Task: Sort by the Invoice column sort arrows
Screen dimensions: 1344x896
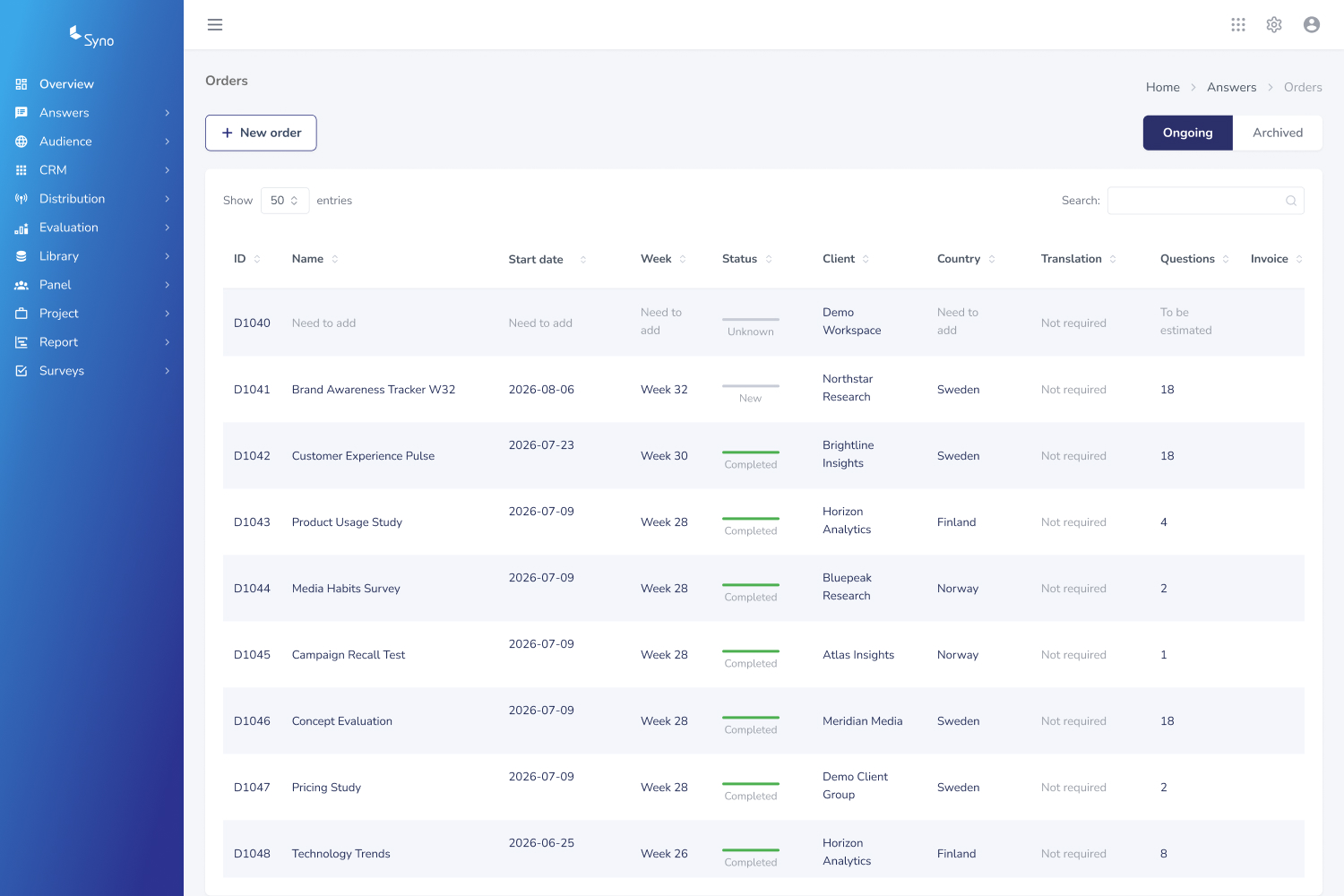Action: (1299, 259)
